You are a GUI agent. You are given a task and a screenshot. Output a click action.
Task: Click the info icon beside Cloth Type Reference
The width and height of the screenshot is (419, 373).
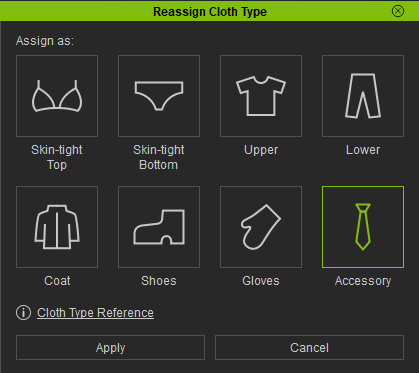(x=23, y=313)
